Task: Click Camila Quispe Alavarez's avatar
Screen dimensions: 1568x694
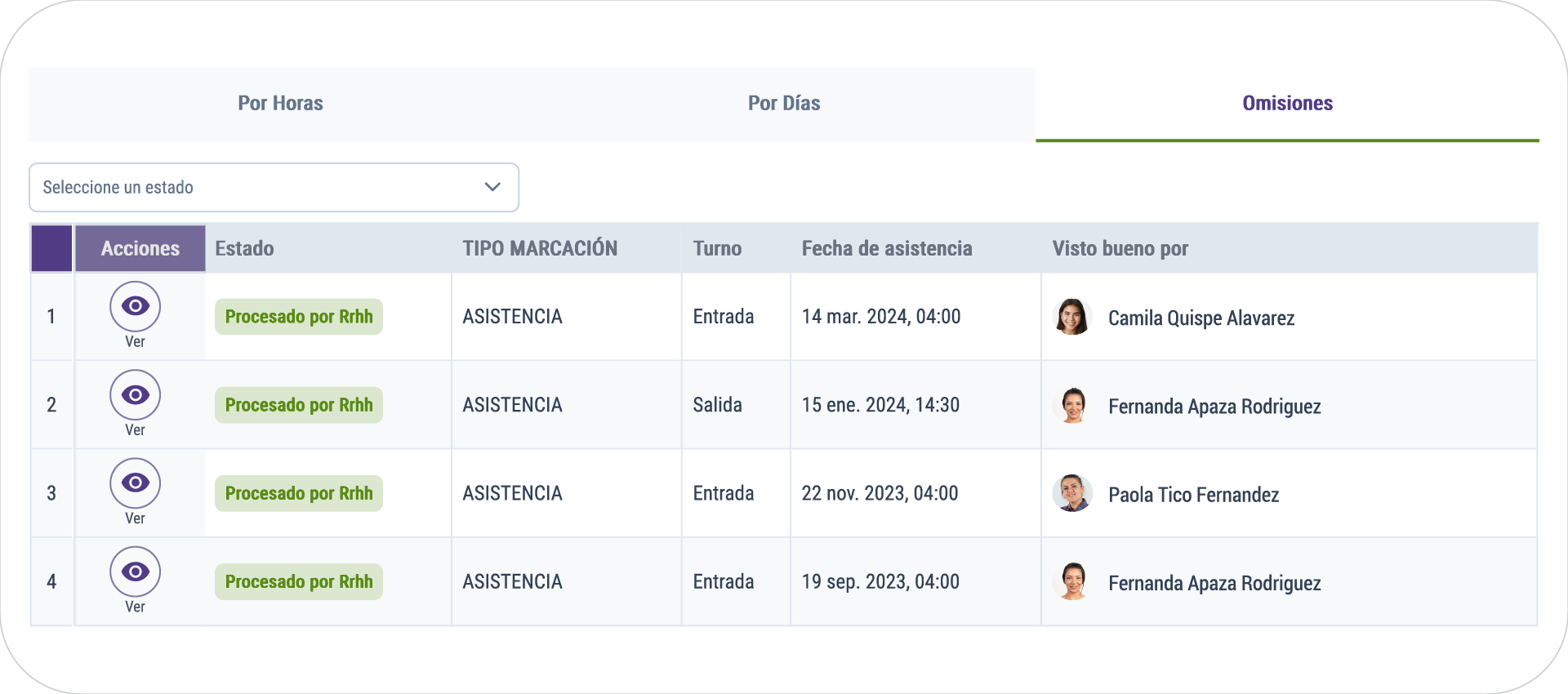Action: pyautogui.click(x=1072, y=317)
